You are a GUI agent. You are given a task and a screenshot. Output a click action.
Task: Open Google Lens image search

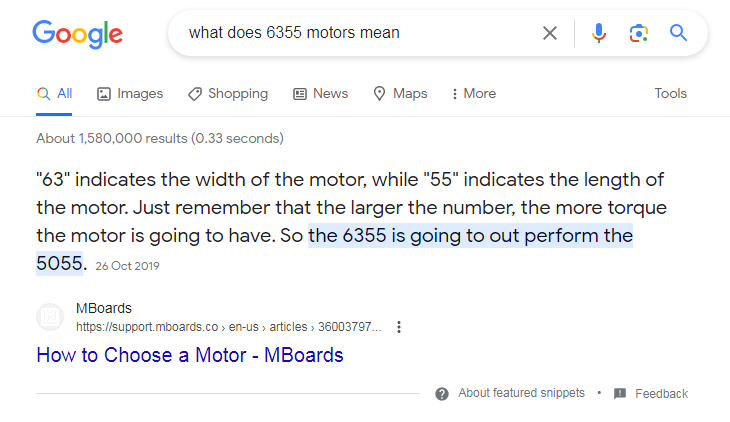pyautogui.click(x=639, y=33)
